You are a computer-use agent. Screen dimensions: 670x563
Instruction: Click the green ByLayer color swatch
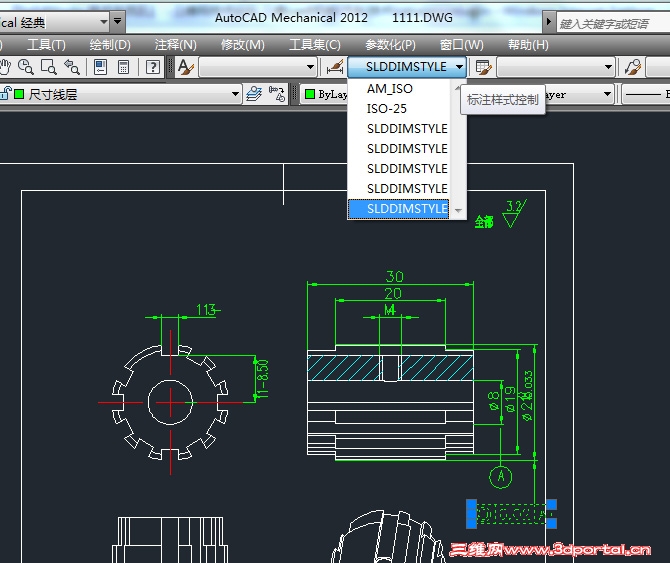(x=310, y=94)
